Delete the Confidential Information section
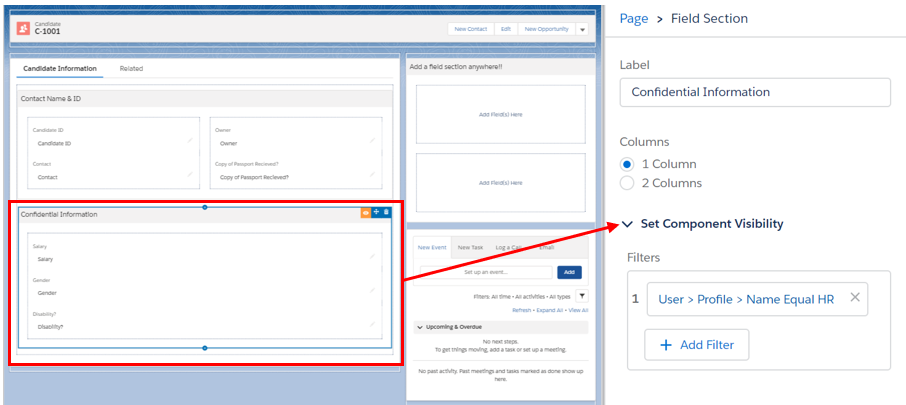 point(387,212)
